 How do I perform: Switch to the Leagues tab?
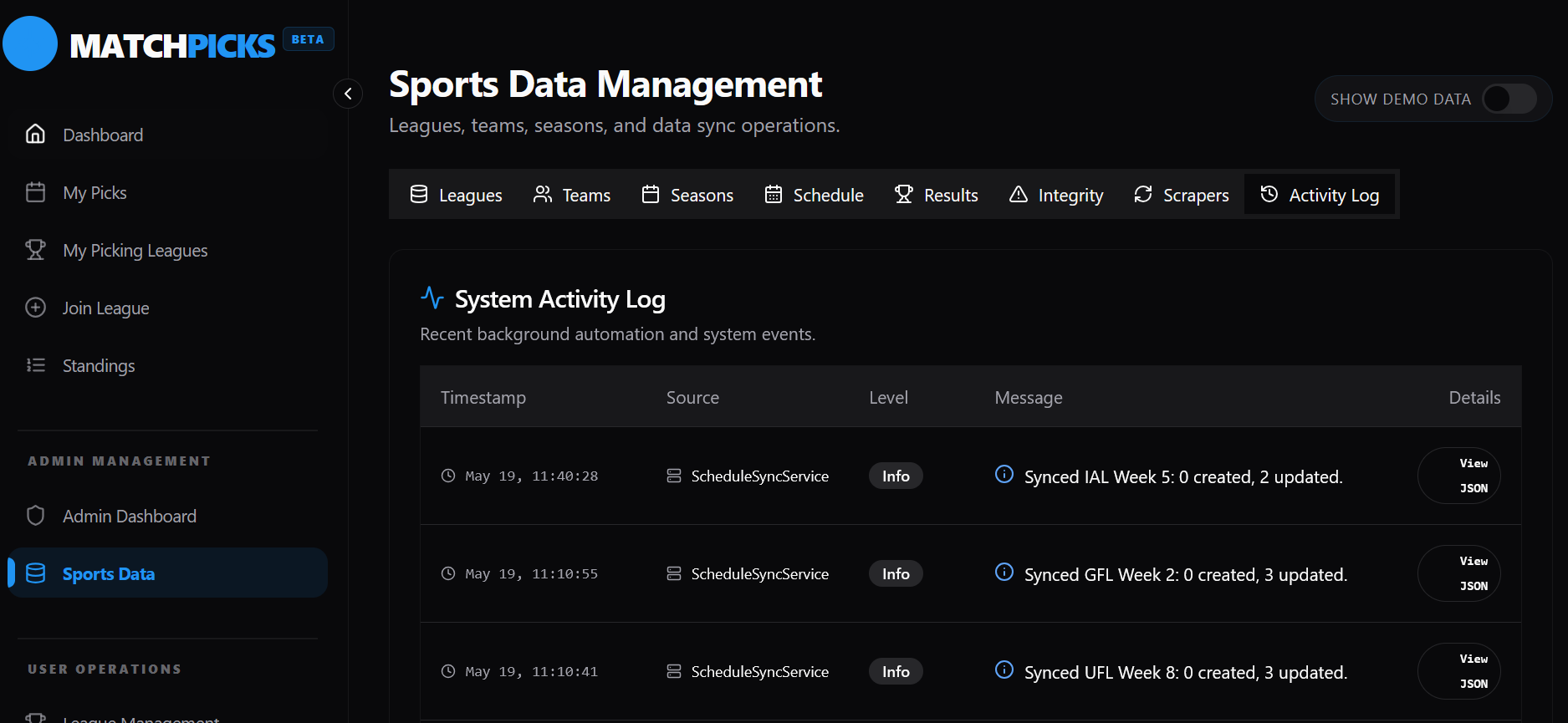(x=456, y=195)
